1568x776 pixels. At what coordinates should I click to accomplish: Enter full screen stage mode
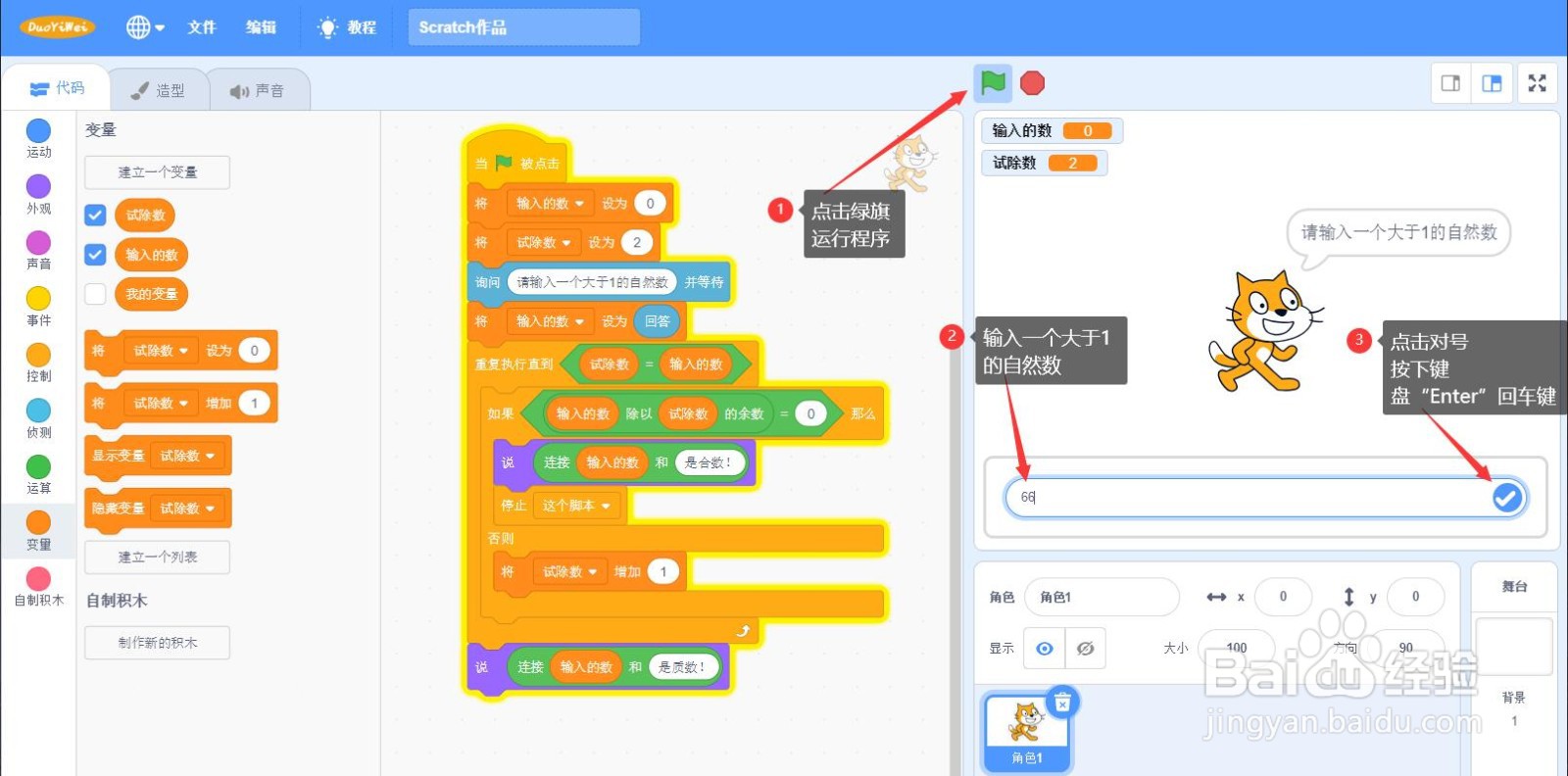point(1538,83)
